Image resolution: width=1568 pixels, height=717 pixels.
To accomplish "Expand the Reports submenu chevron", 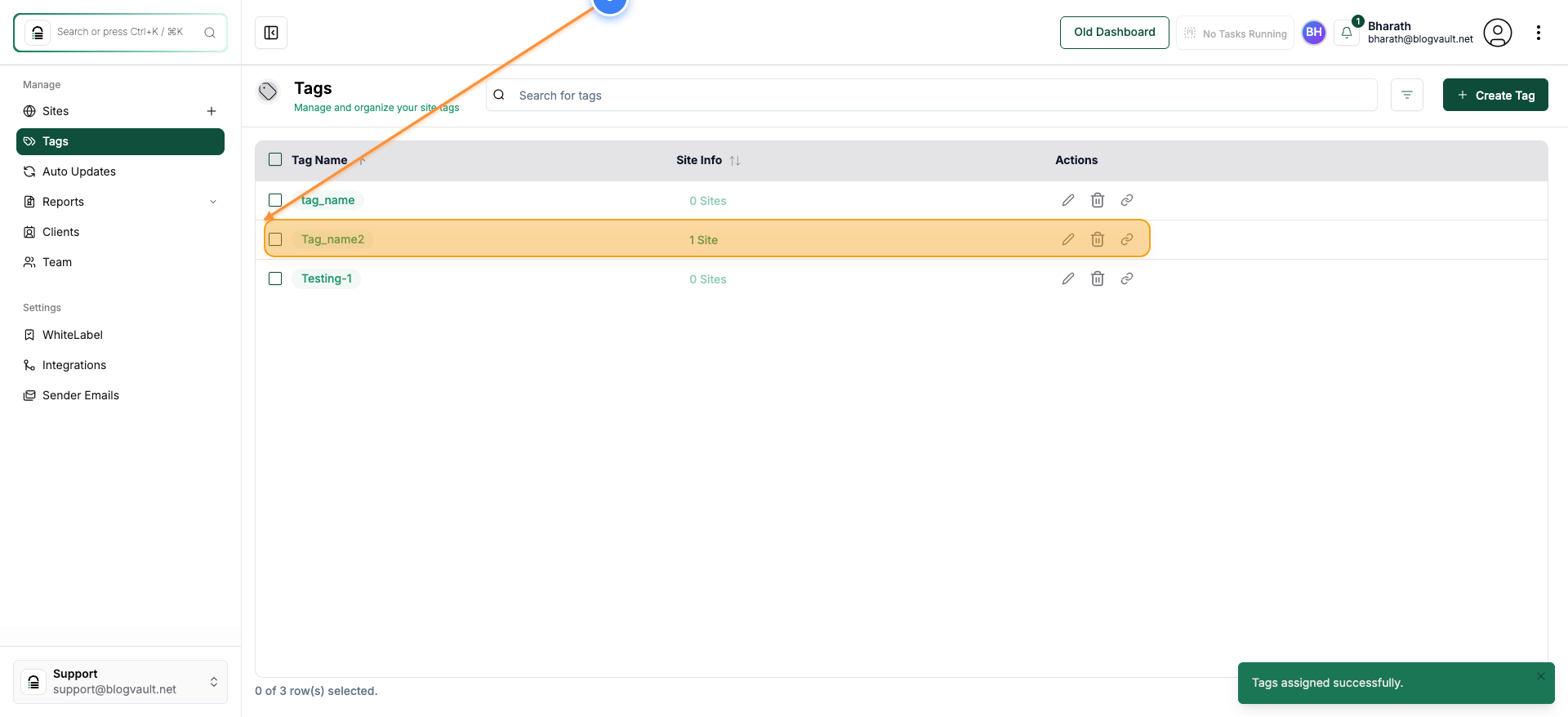I will [213, 202].
